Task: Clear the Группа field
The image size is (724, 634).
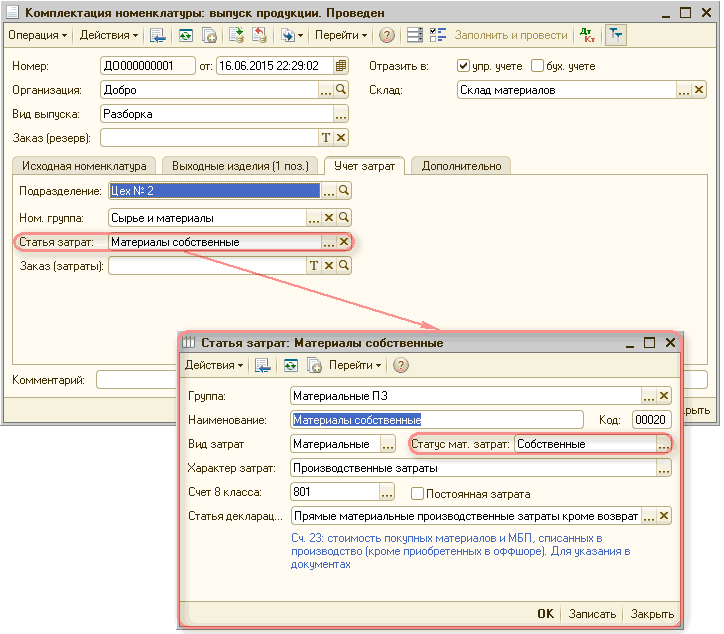Action: (x=664, y=396)
